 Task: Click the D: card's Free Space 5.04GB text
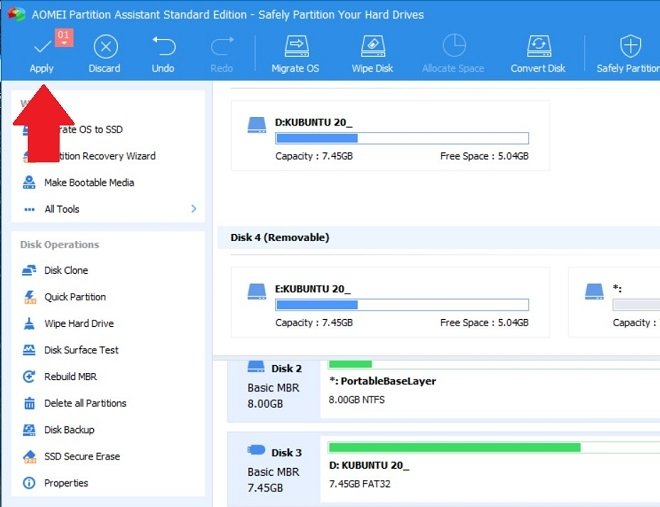click(484, 156)
